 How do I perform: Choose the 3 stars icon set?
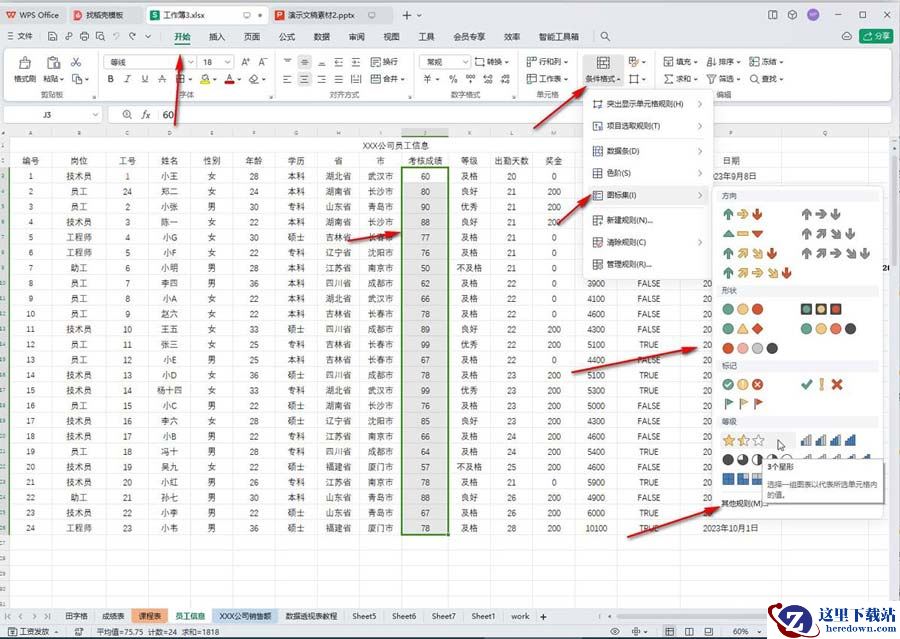(x=743, y=440)
